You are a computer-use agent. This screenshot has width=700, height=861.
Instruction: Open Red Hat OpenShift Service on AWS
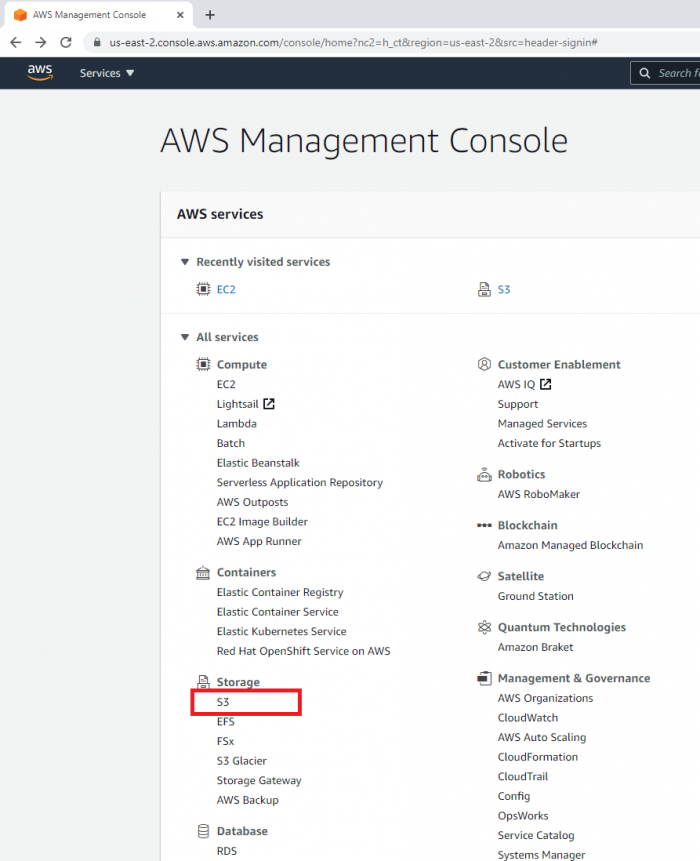point(304,651)
